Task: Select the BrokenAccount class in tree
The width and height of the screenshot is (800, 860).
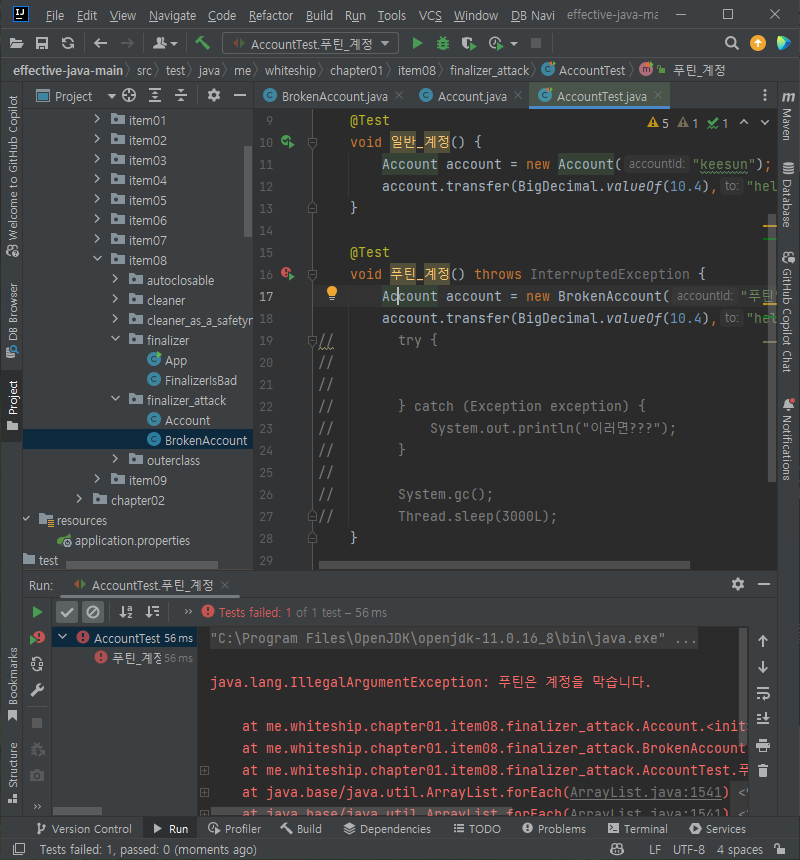Action: 206,440
